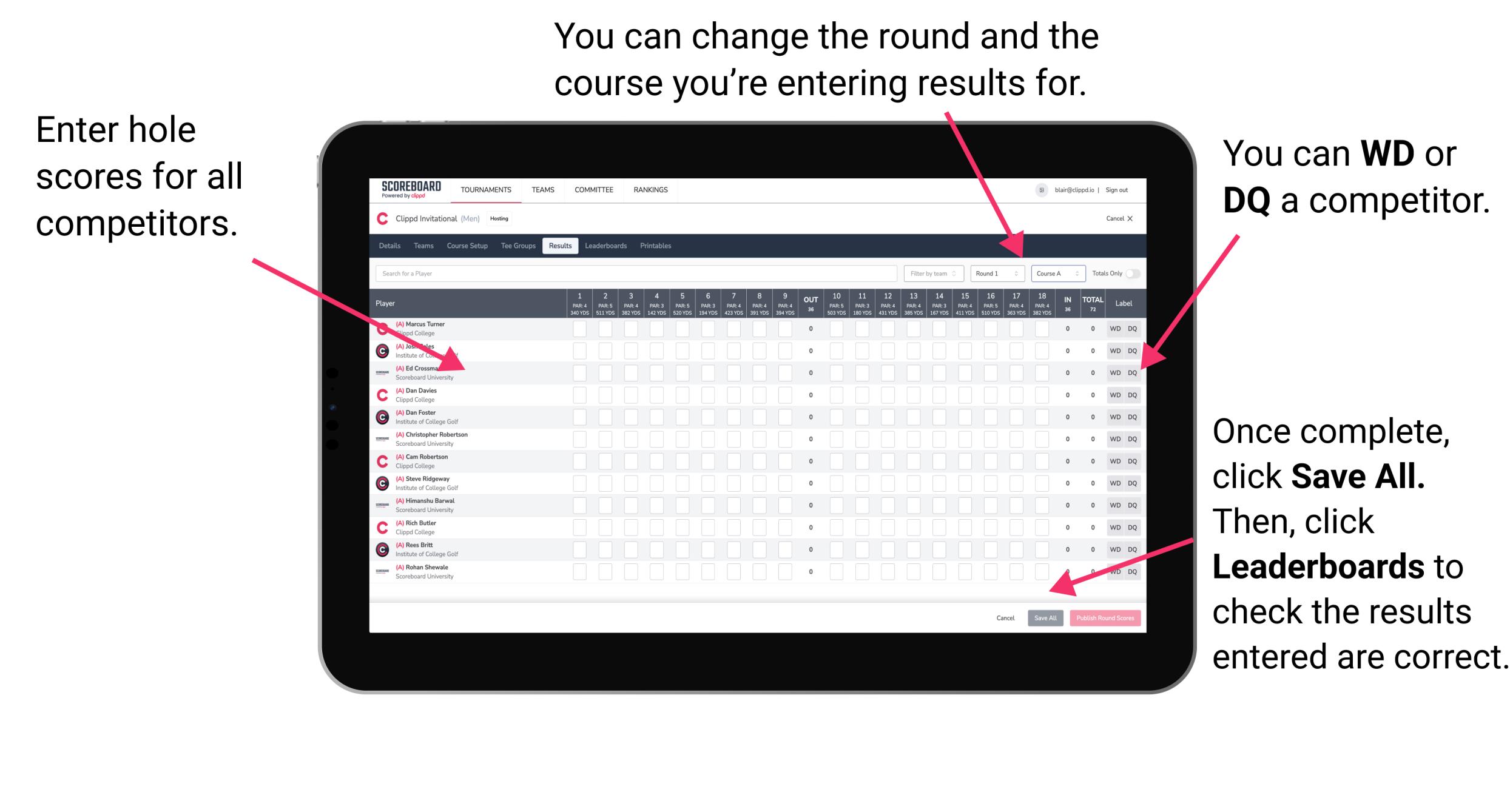Viewport: 1510px width, 812px height.
Task: Toggle Totals Only option
Action: click(1131, 273)
